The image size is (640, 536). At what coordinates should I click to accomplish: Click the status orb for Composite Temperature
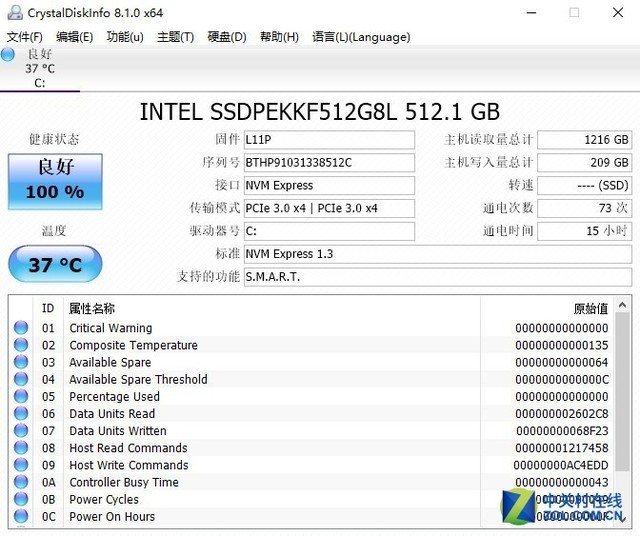tap(21, 345)
